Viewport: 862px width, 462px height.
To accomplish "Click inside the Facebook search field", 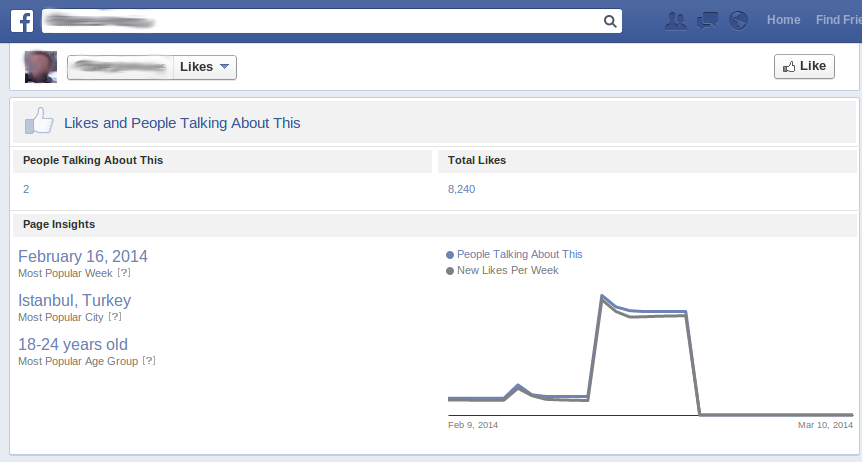I will [x=320, y=21].
